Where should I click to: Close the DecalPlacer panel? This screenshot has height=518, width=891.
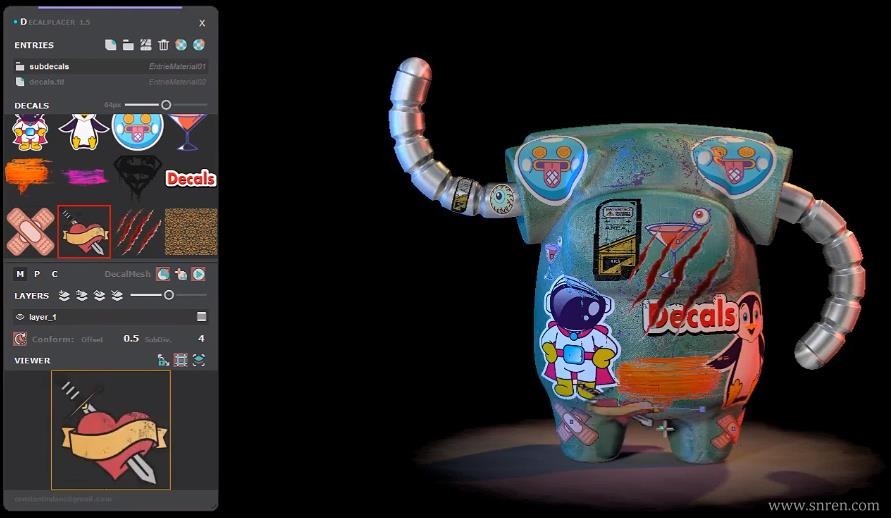202,23
